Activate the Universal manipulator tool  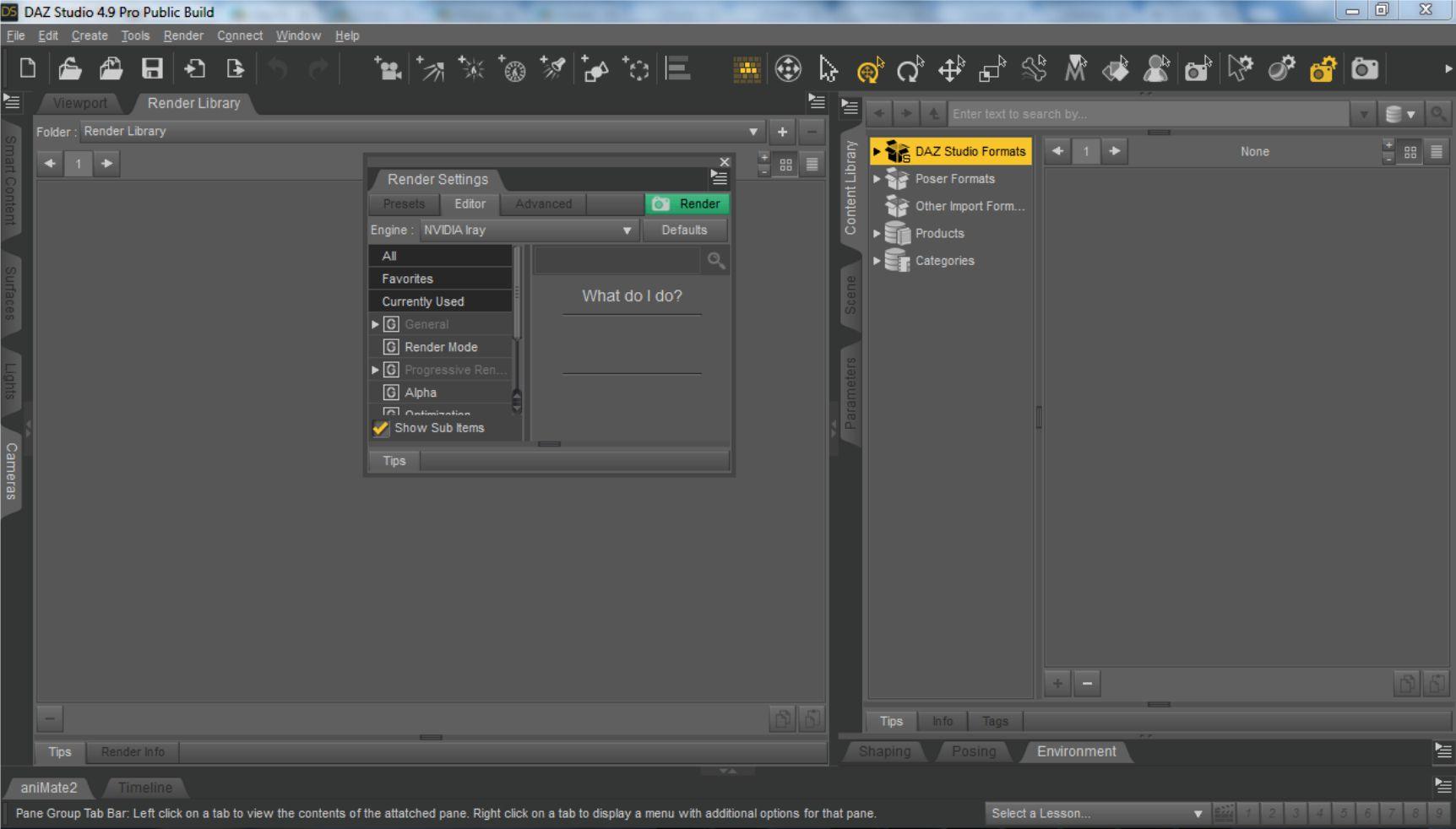tap(870, 69)
